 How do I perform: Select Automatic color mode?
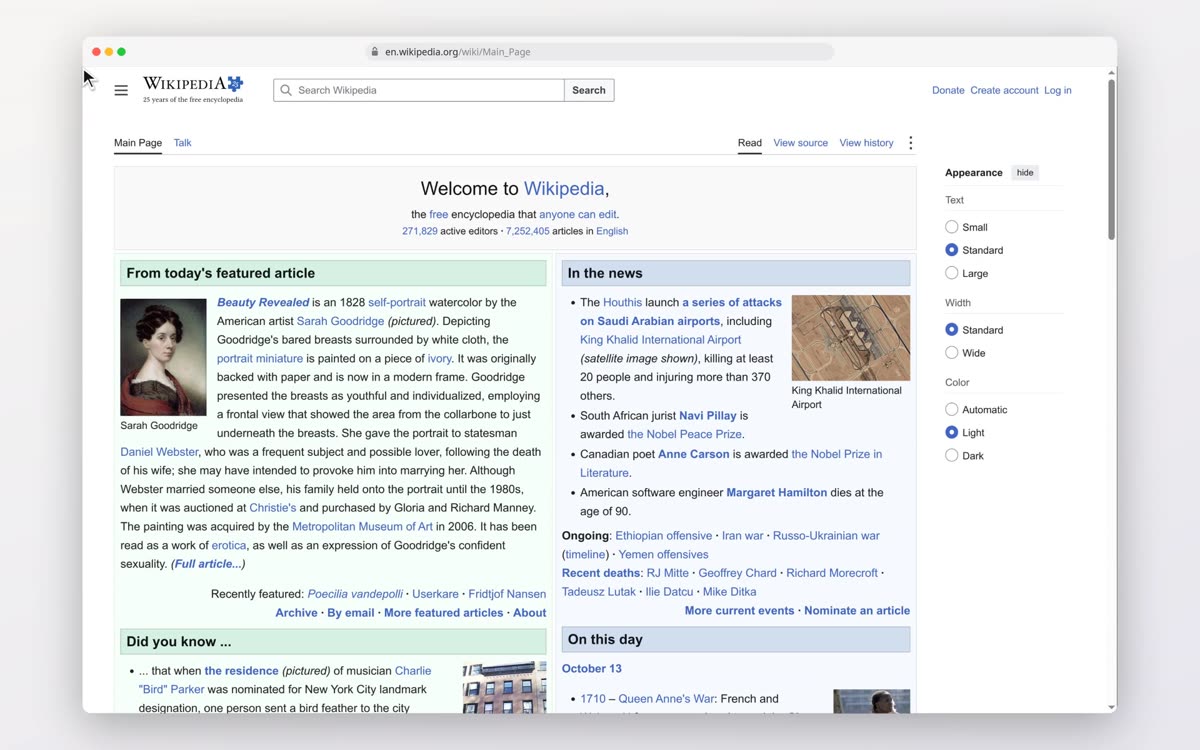952,410
